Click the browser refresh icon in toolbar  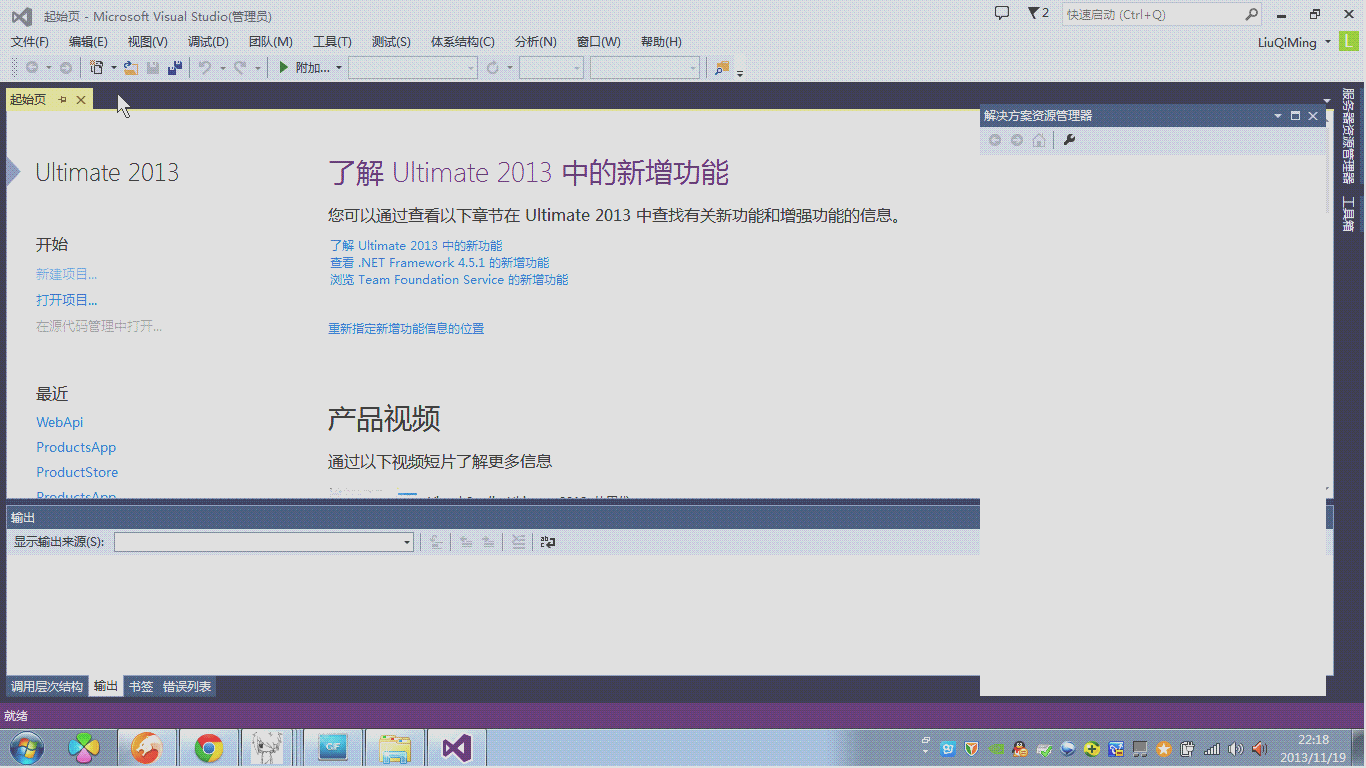click(493, 68)
